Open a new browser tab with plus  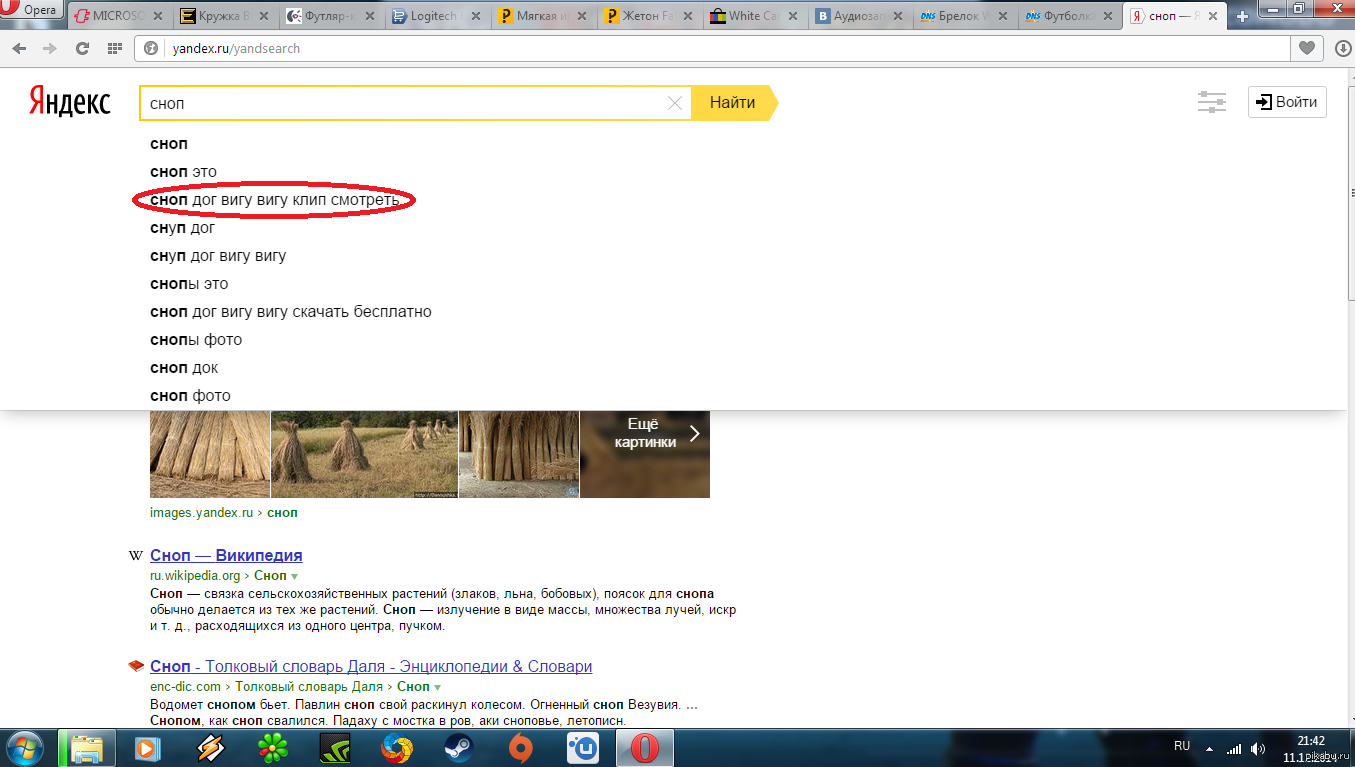pos(1243,16)
